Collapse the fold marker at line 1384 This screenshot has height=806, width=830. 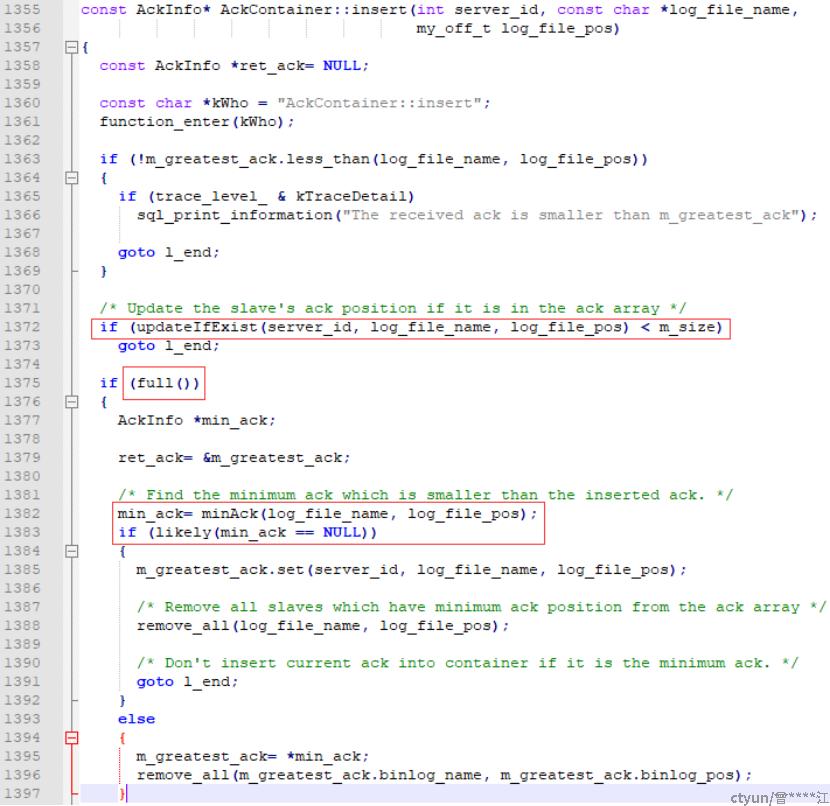point(71,551)
